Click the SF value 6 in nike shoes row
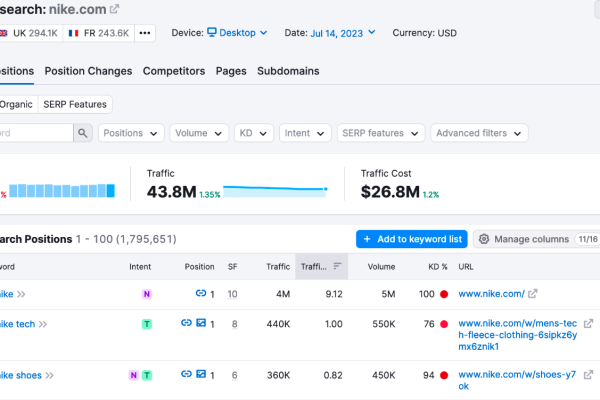The image size is (600, 400). tap(235, 375)
